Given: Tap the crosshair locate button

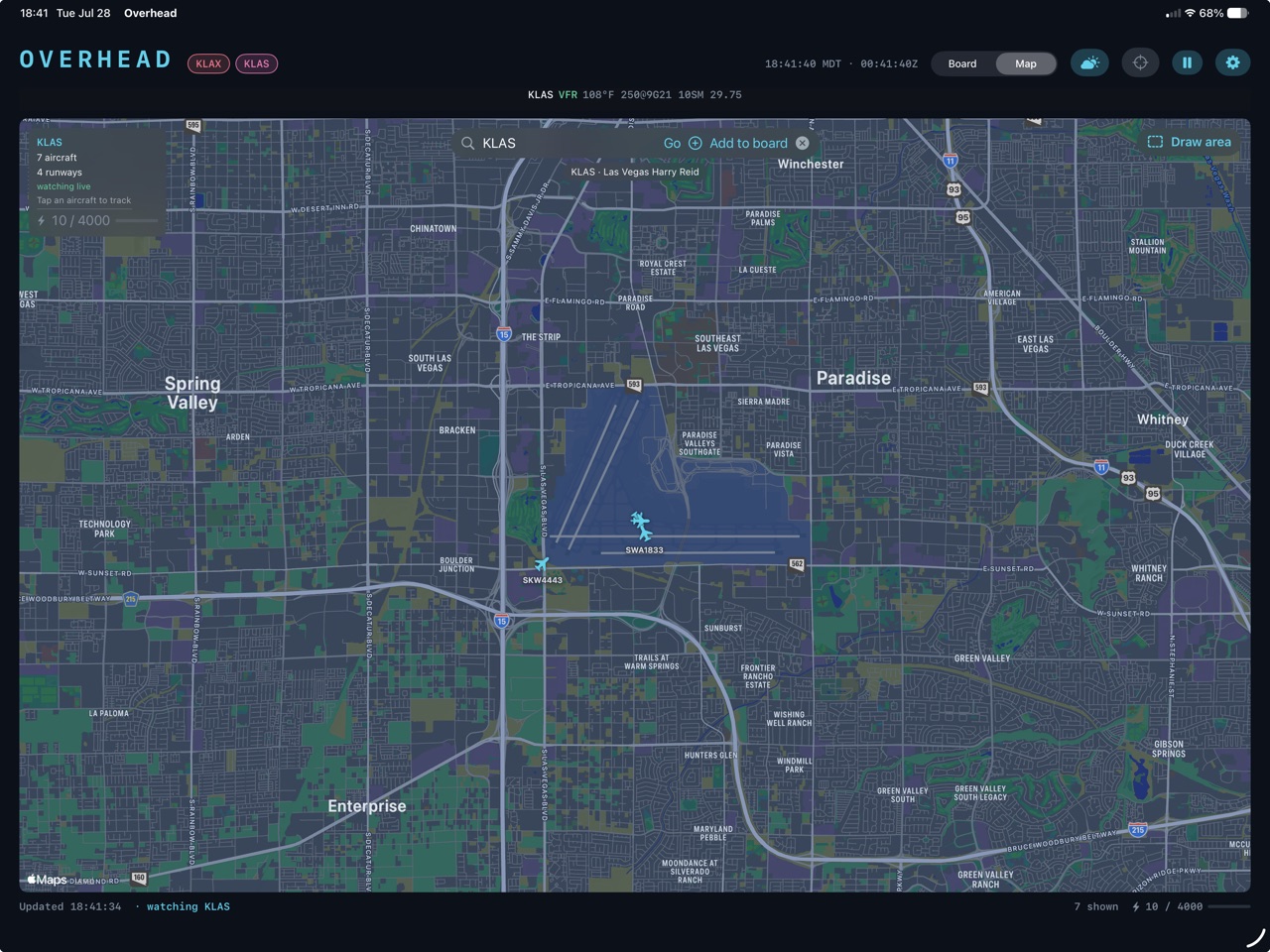Looking at the screenshot, I should coord(1140,63).
